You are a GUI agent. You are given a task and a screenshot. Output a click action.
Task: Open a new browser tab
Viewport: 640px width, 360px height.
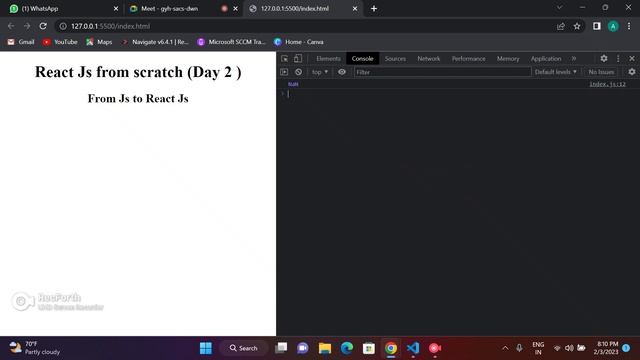[374, 9]
